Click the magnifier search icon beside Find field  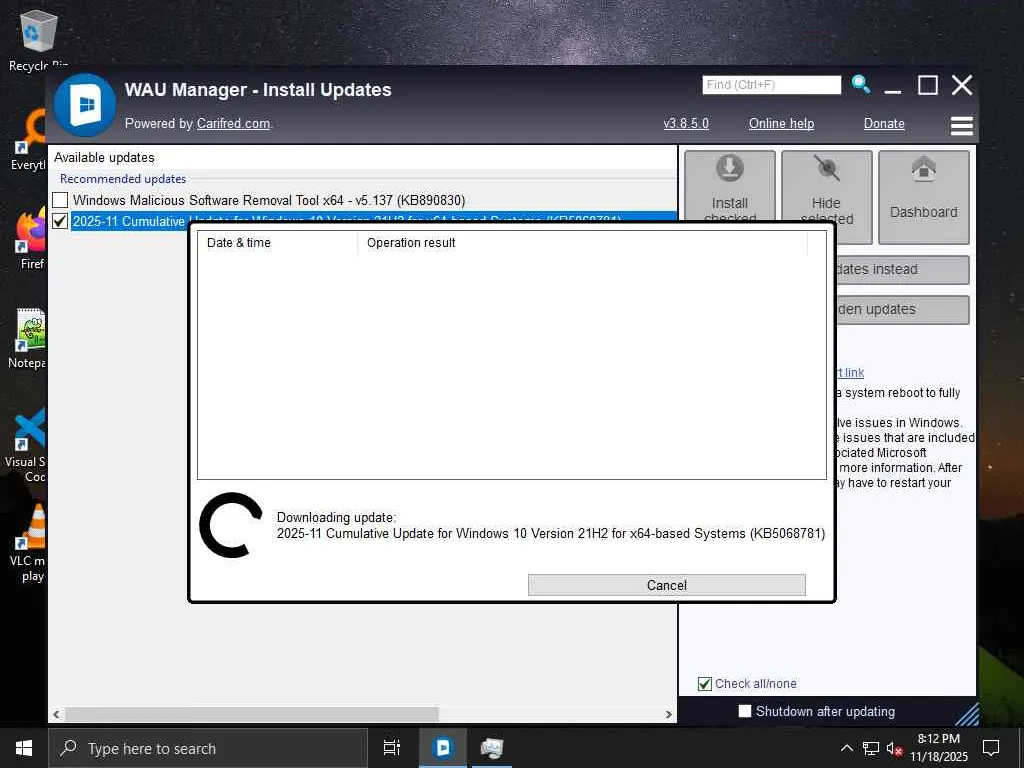[x=861, y=84]
